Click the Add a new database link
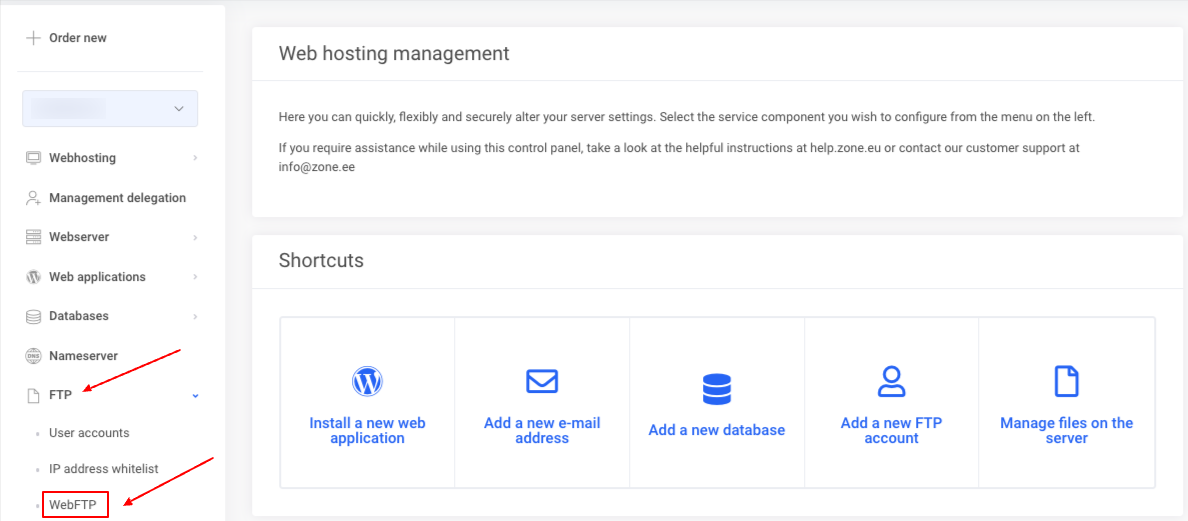 717,430
